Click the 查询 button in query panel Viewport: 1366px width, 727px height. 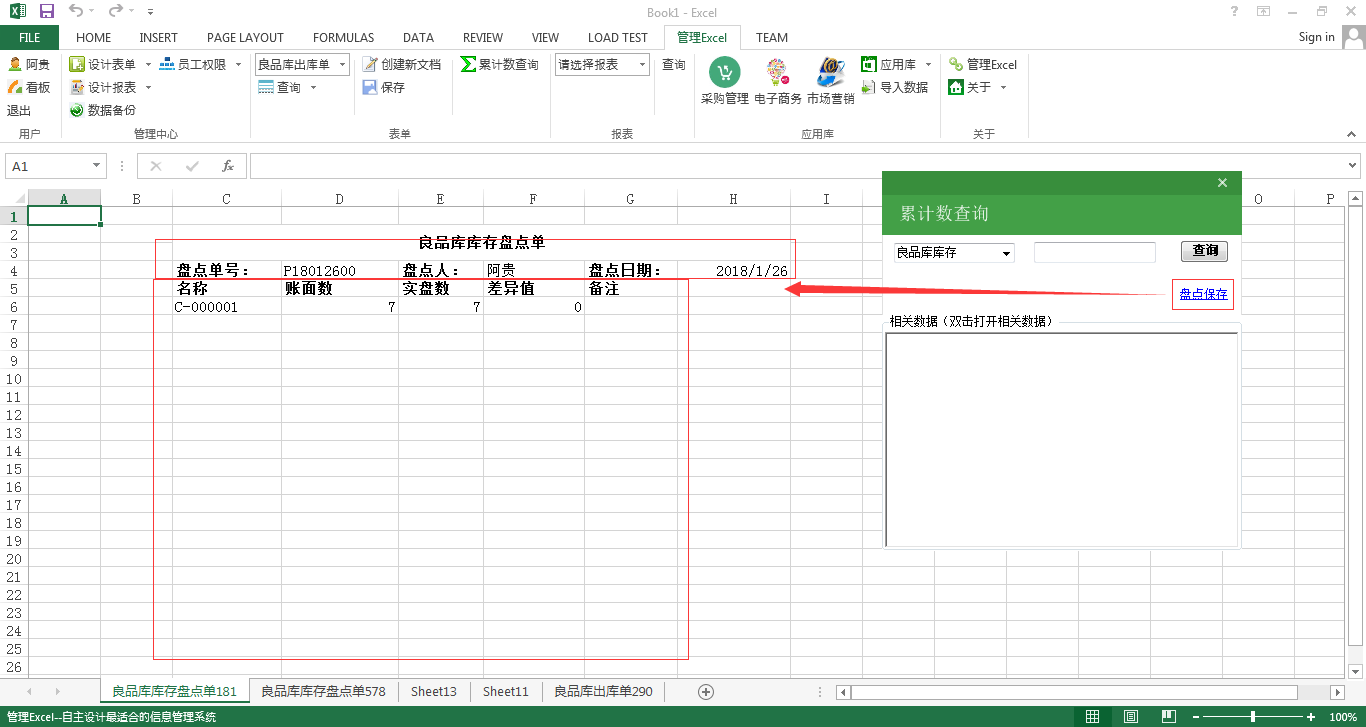1204,251
